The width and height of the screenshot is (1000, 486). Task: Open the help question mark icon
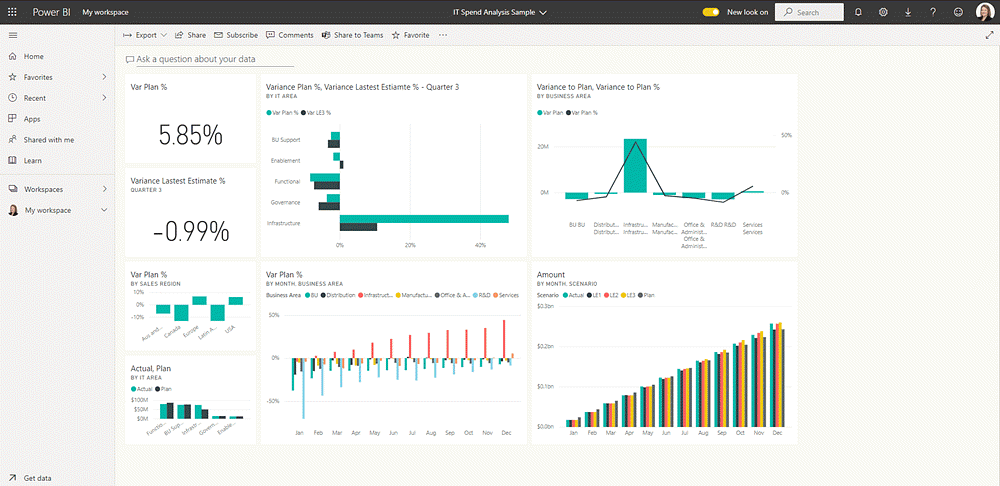click(x=933, y=12)
